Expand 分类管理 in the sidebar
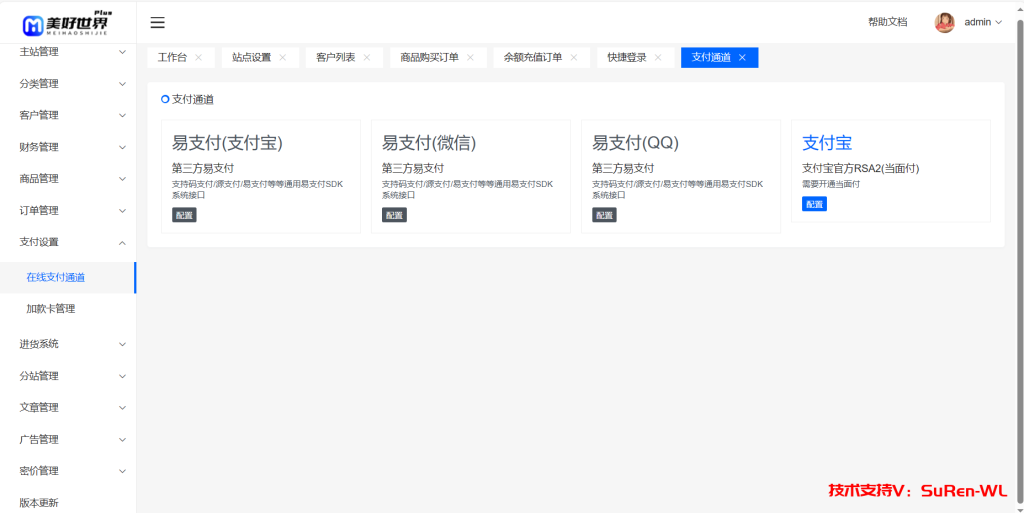The height and width of the screenshot is (513, 1024). tap(68, 84)
